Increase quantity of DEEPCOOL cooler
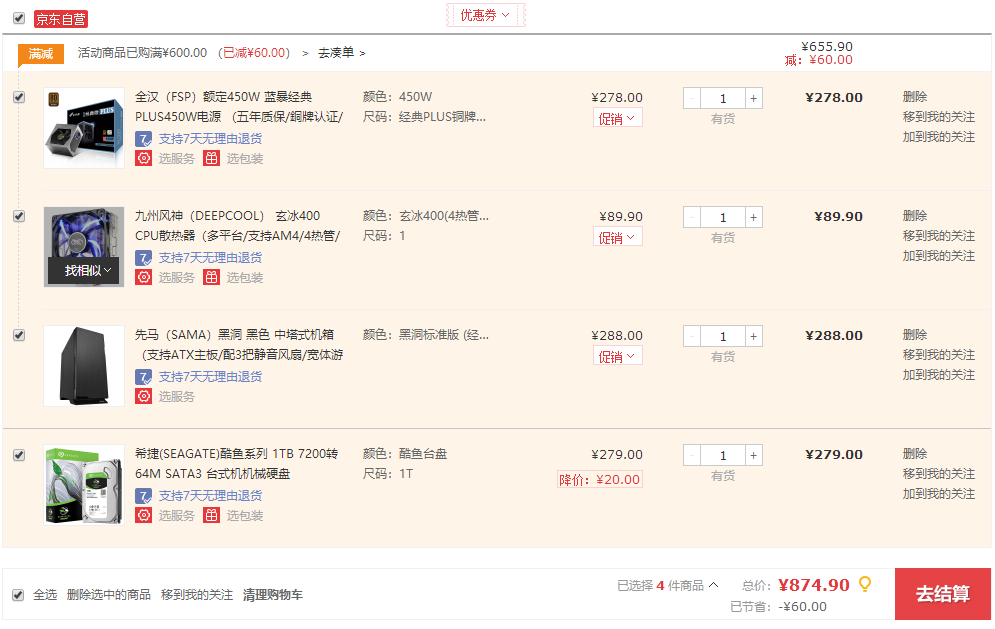 tap(753, 217)
